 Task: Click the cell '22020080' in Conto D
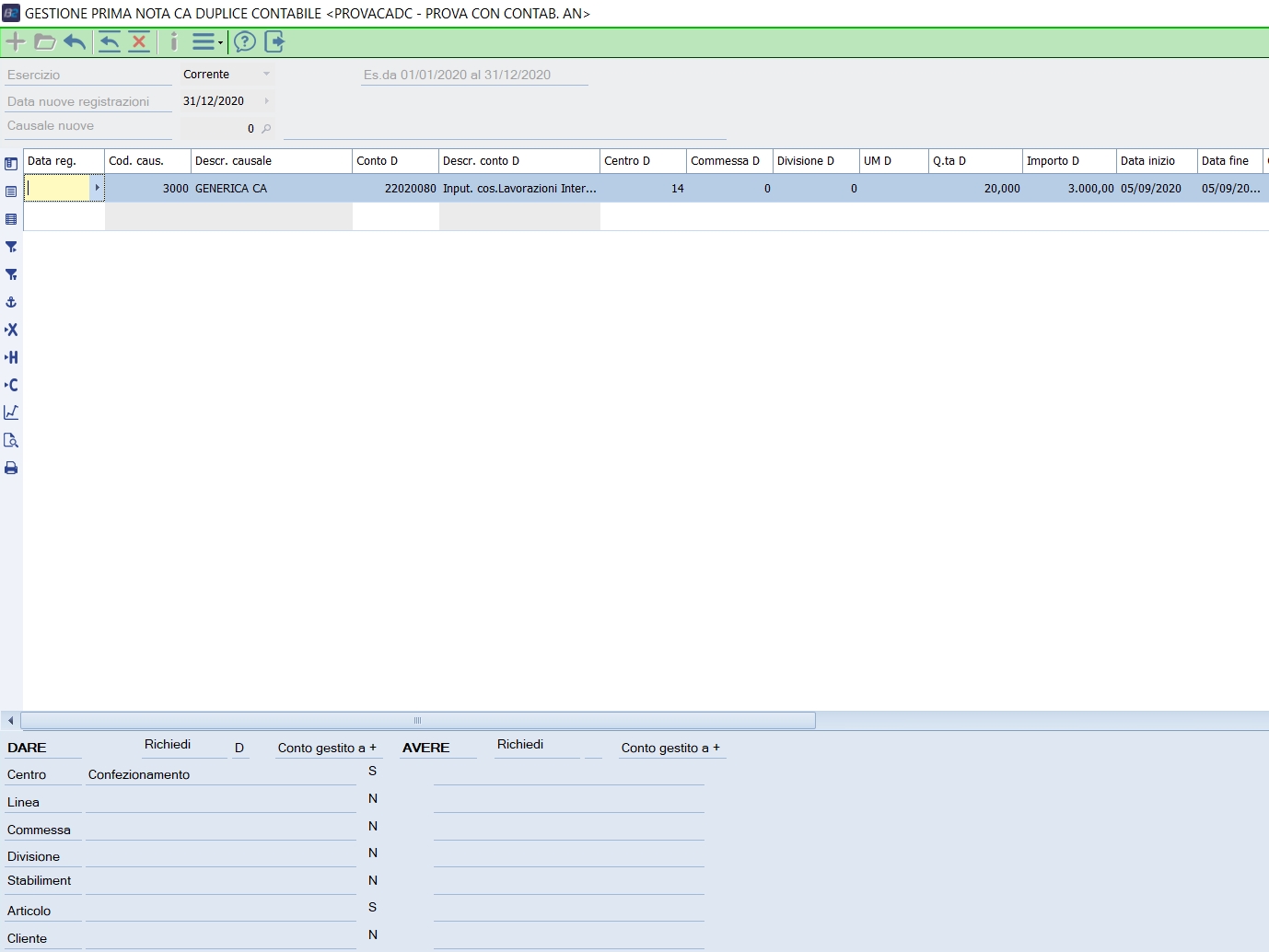[x=395, y=188]
